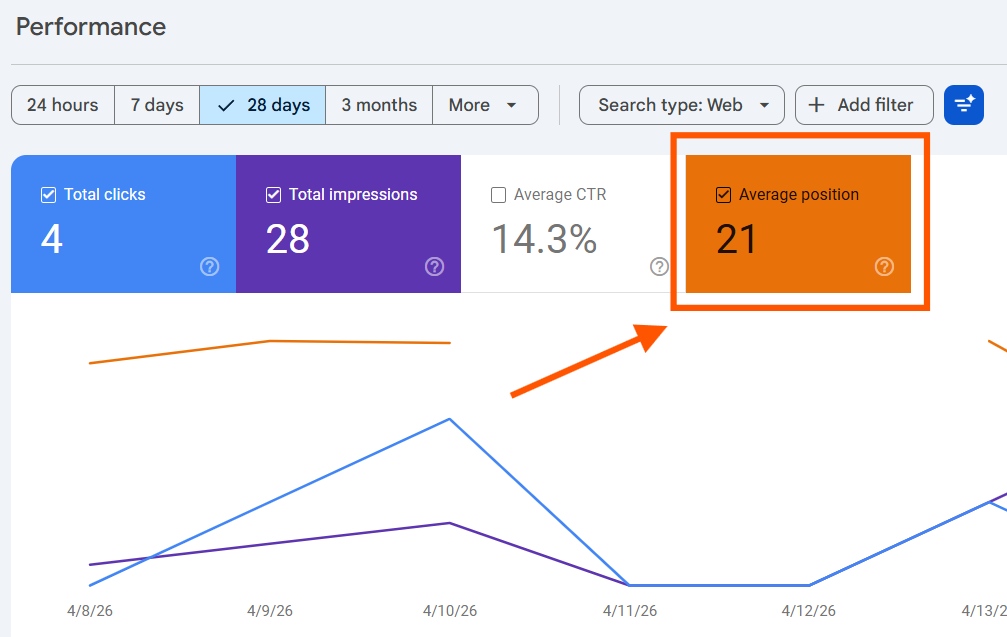
Task: Click the Add filter button
Action: click(x=863, y=105)
